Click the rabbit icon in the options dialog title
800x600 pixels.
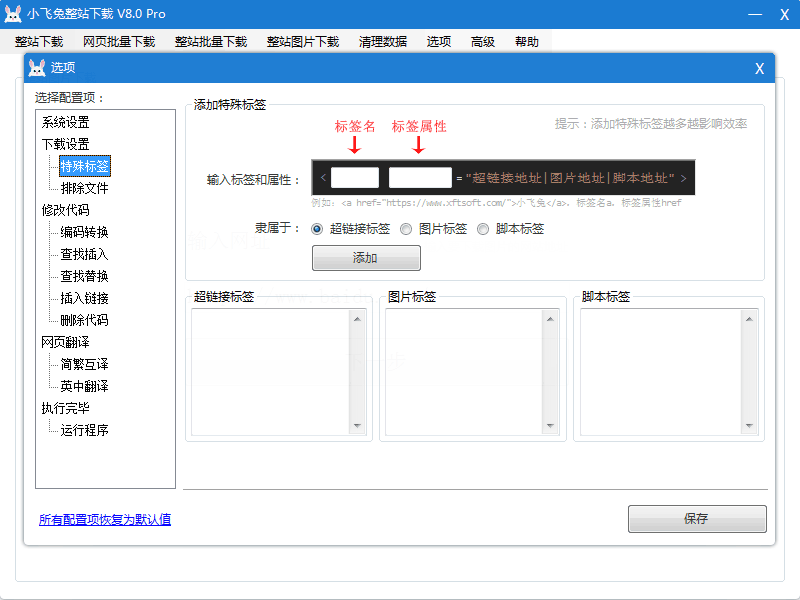point(37,68)
